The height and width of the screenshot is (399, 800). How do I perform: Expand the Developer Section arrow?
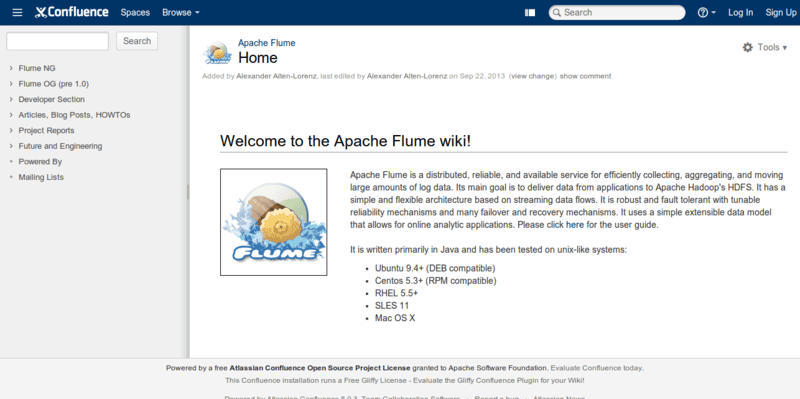pyautogui.click(x=11, y=99)
